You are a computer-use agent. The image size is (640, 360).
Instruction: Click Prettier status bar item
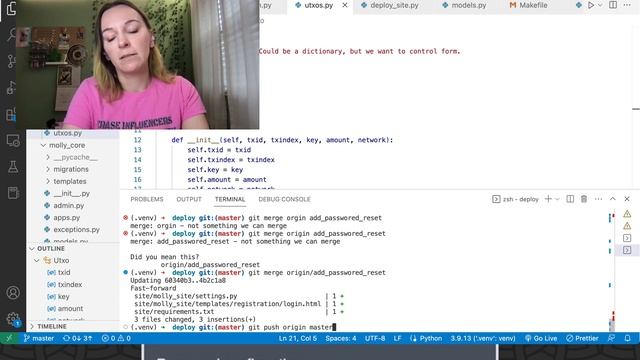click(x=582, y=338)
